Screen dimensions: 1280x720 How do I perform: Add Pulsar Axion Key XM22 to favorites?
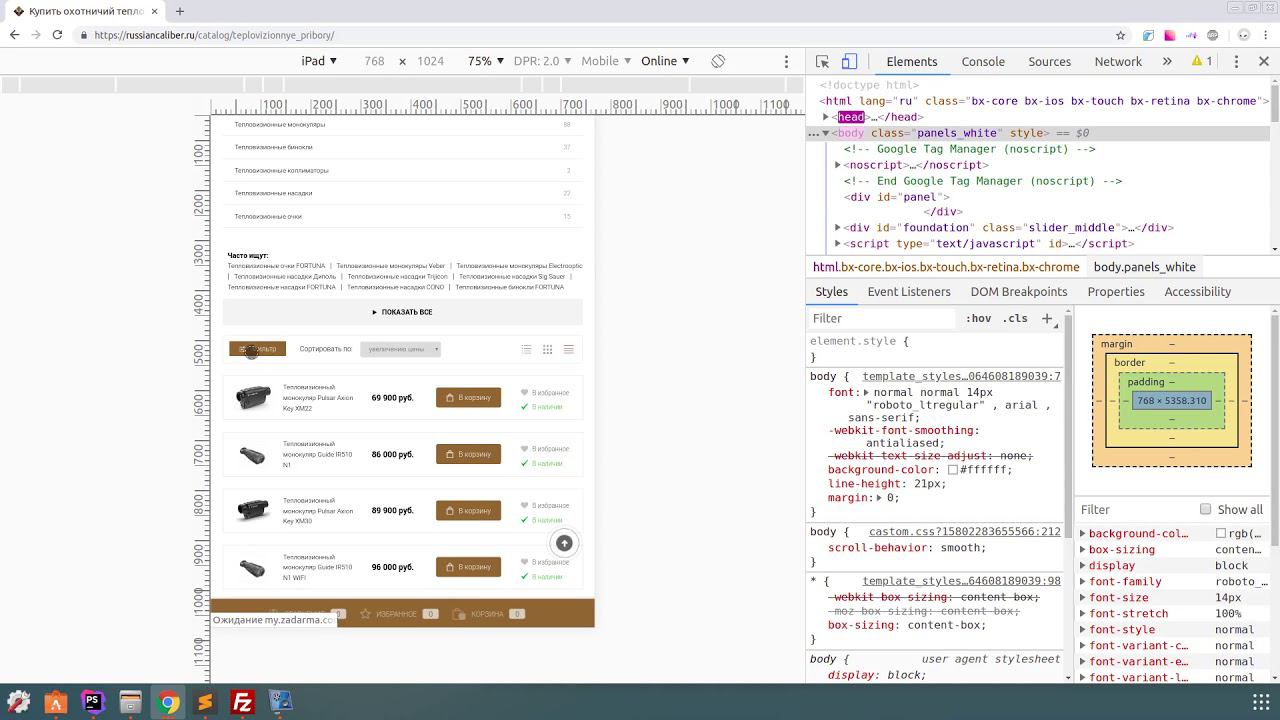[545, 393]
